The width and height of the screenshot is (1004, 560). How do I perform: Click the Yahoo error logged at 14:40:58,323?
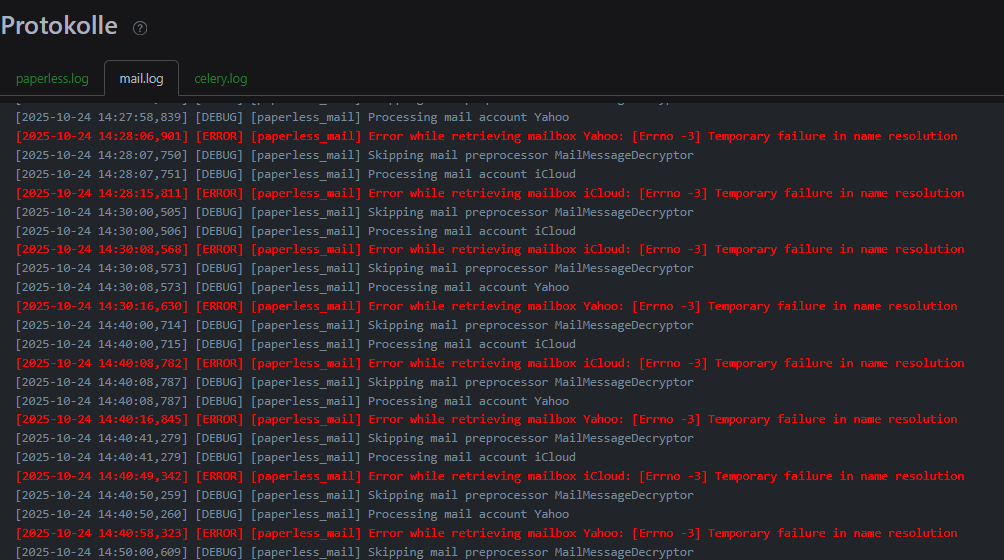click(486, 533)
